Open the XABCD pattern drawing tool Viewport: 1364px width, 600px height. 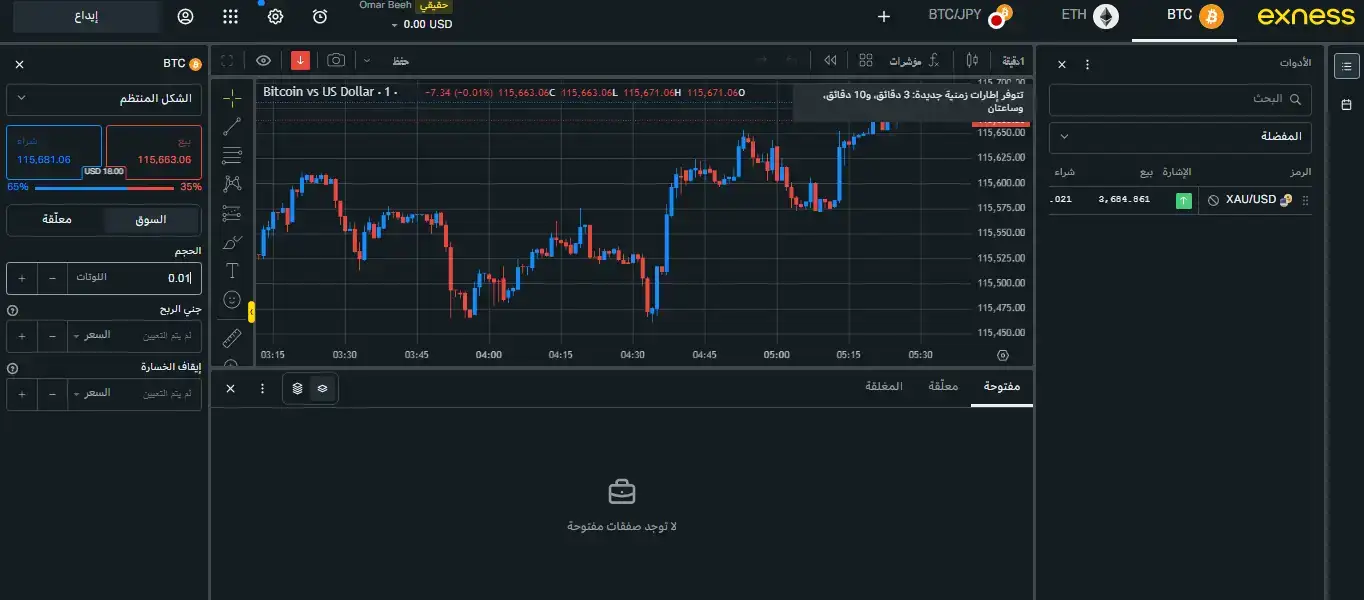[232, 184]
